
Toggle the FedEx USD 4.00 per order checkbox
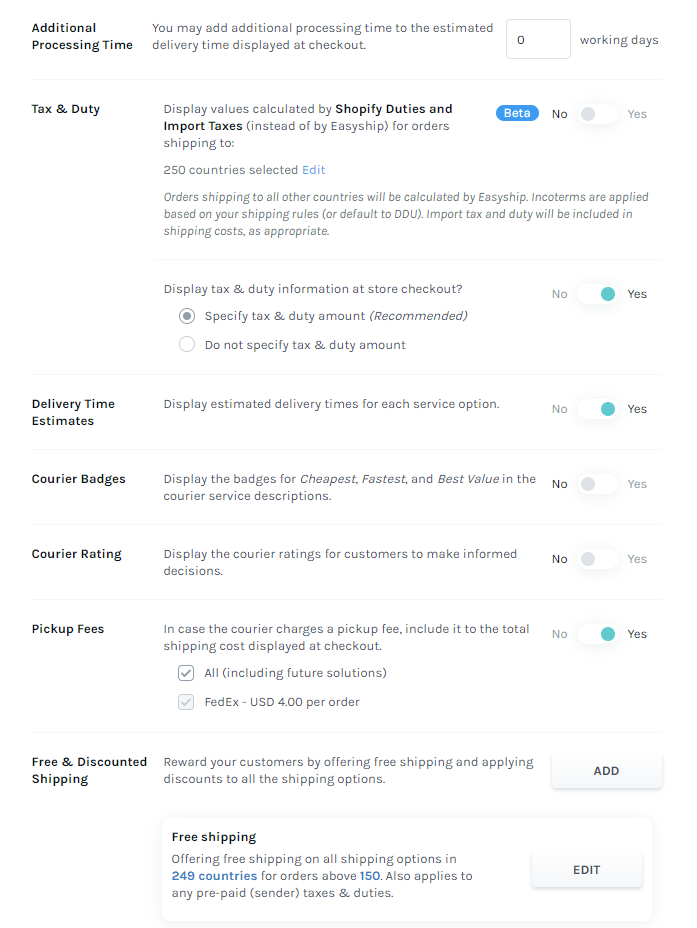pyautogui.click(x=186, y=702)
